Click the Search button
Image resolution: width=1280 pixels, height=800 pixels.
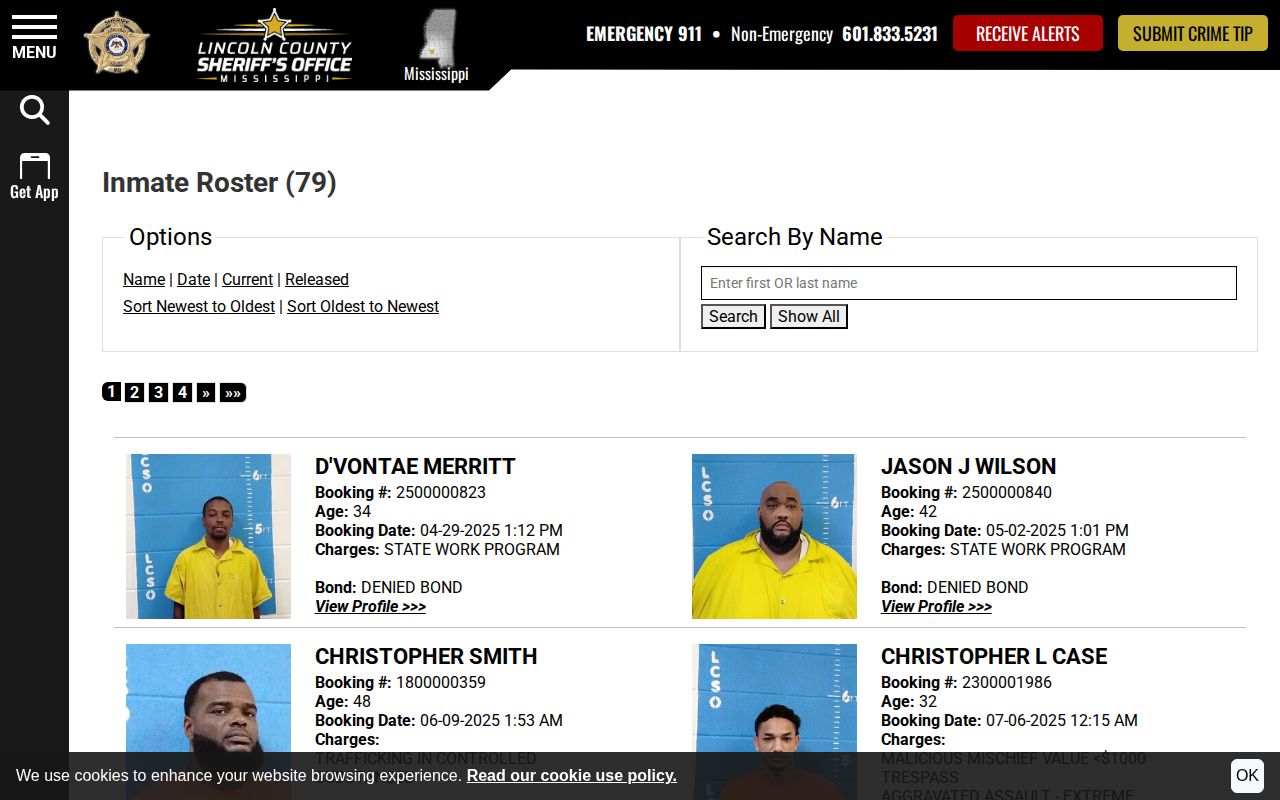[x=733, y=317]
